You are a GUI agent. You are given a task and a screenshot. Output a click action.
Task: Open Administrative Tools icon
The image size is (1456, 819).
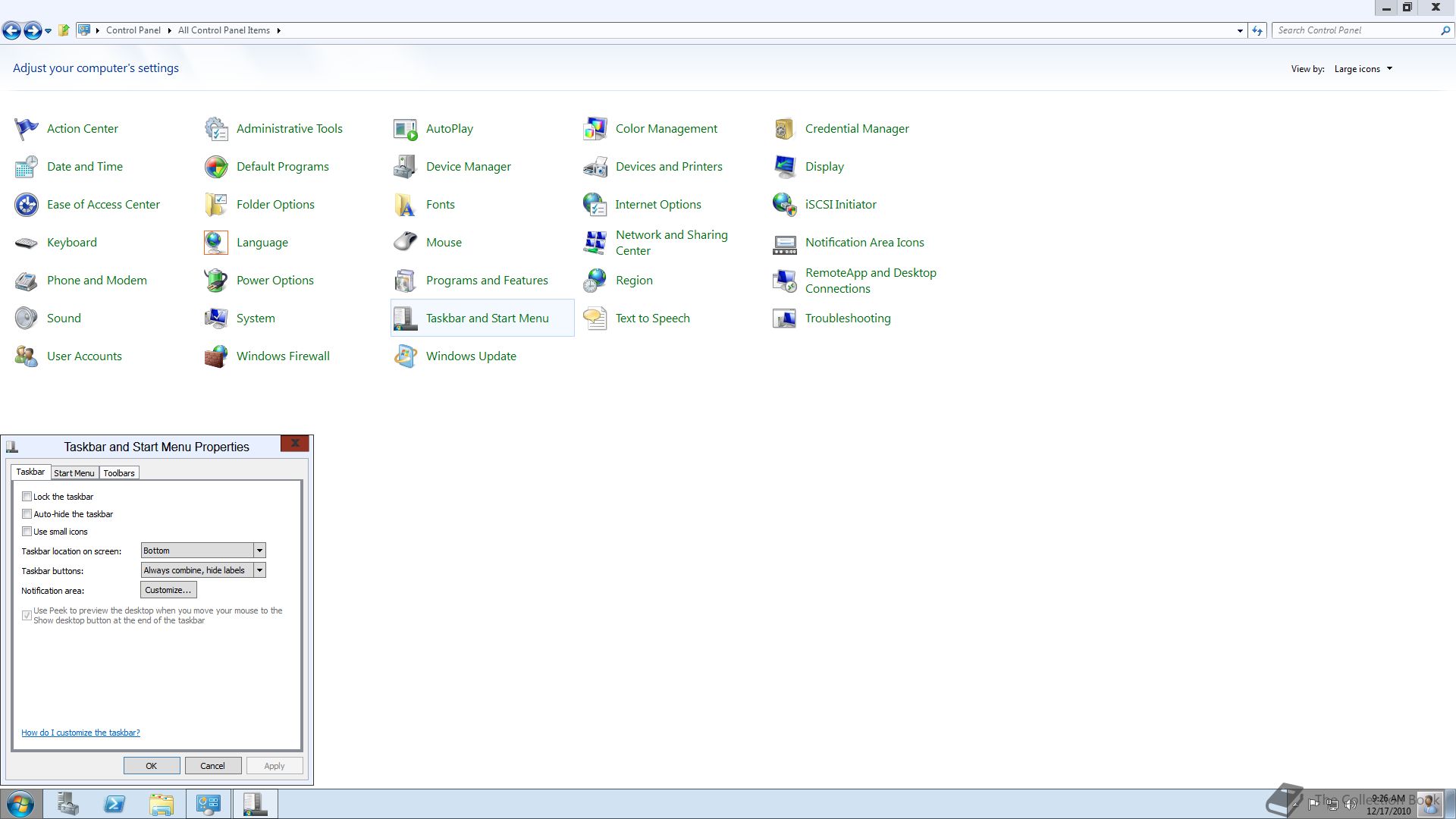pyautogui.click(x=216, y=129)
